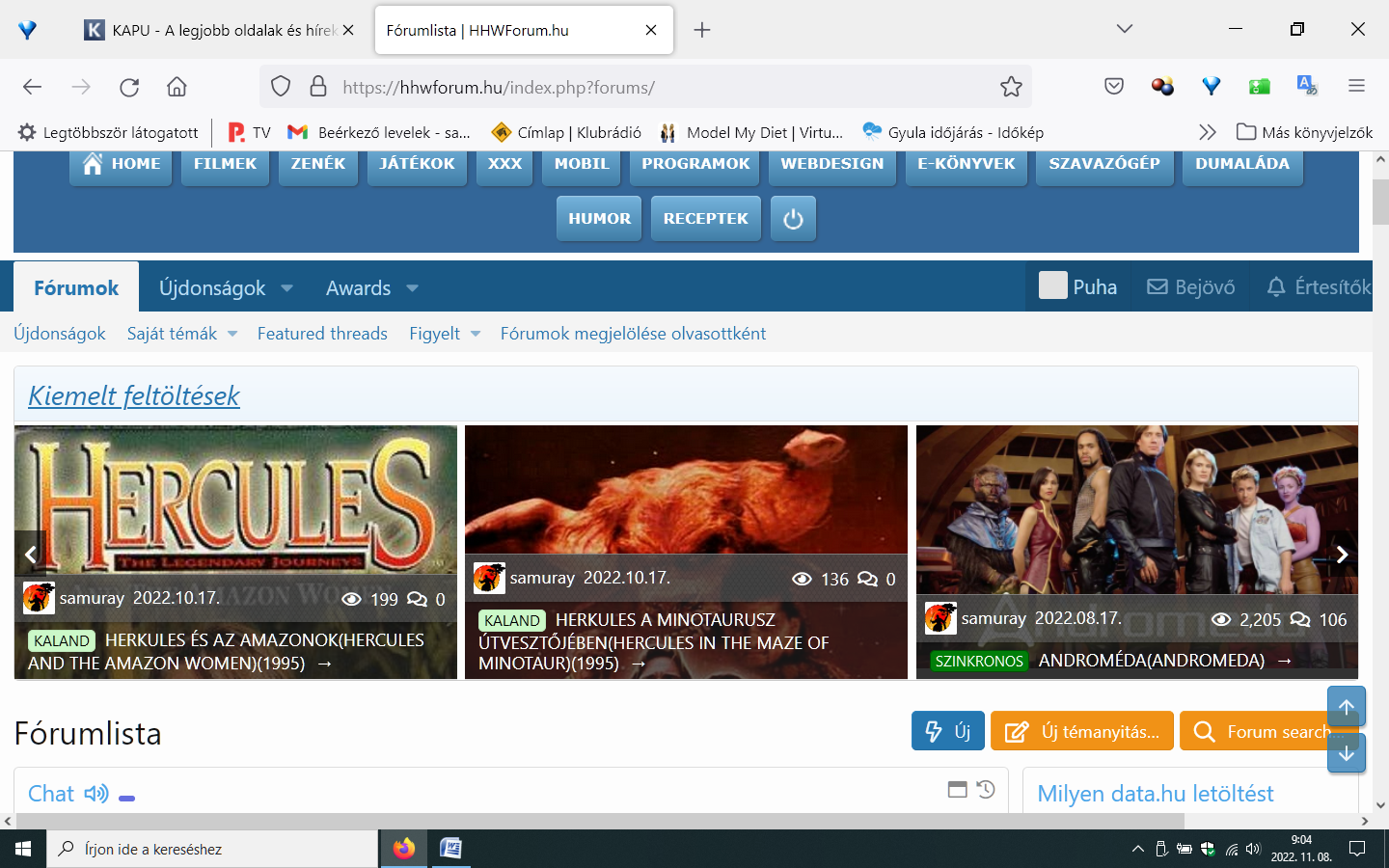This screenshot has width=1389, height=868.
Task: Reload the page using the refresh icon
Action: pos(129,87)
